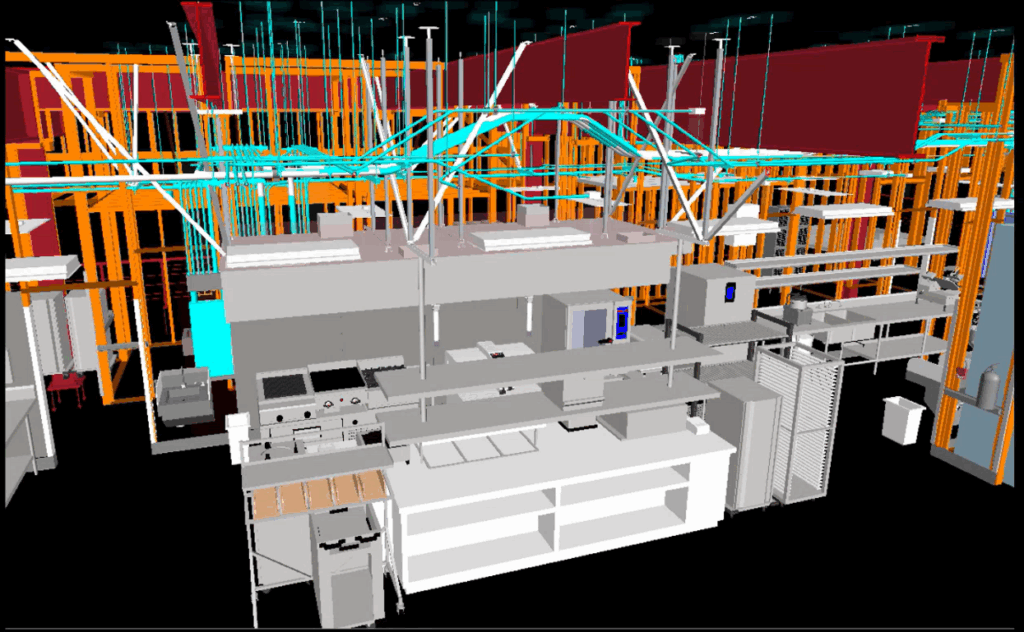The width and height of the screenshot is (1024, 632).
Task: Pick the small red table at left
Action: (66, 387)
